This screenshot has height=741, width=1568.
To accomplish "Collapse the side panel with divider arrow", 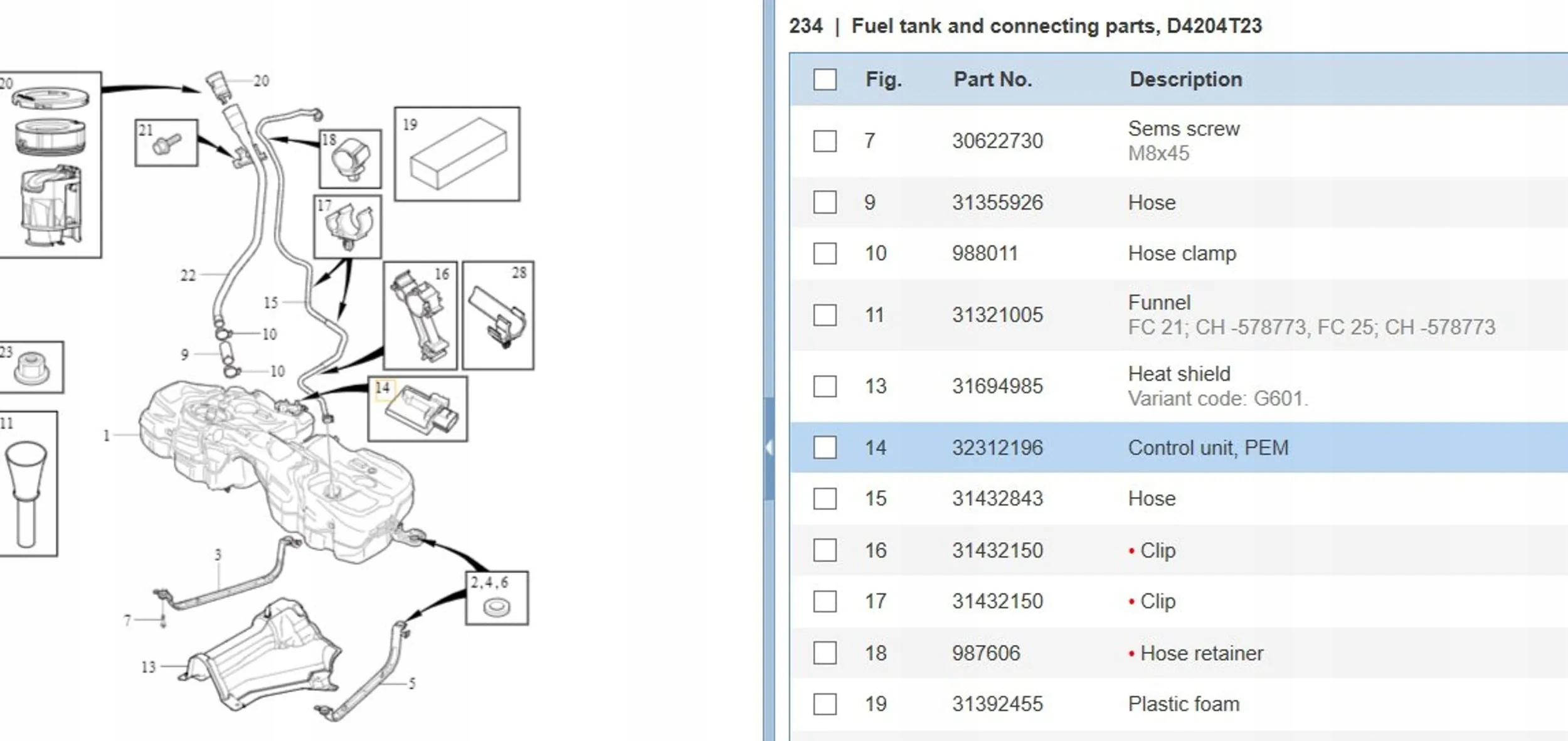I will coord(769,447).
